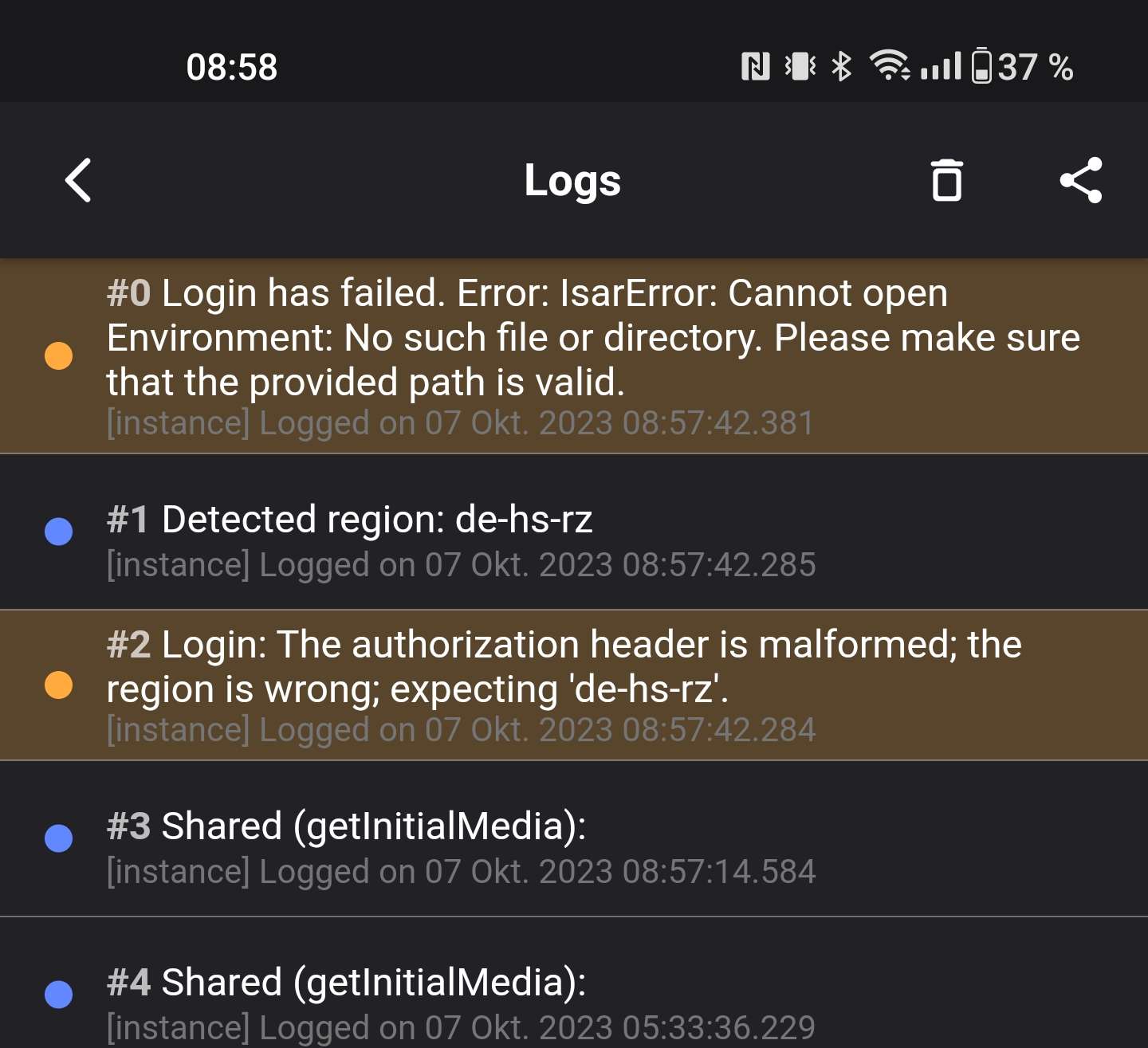This screenshot has height=1048, width=1148.
Task: Tap the 08:58 clock in status bar
Action: [232, 67]
